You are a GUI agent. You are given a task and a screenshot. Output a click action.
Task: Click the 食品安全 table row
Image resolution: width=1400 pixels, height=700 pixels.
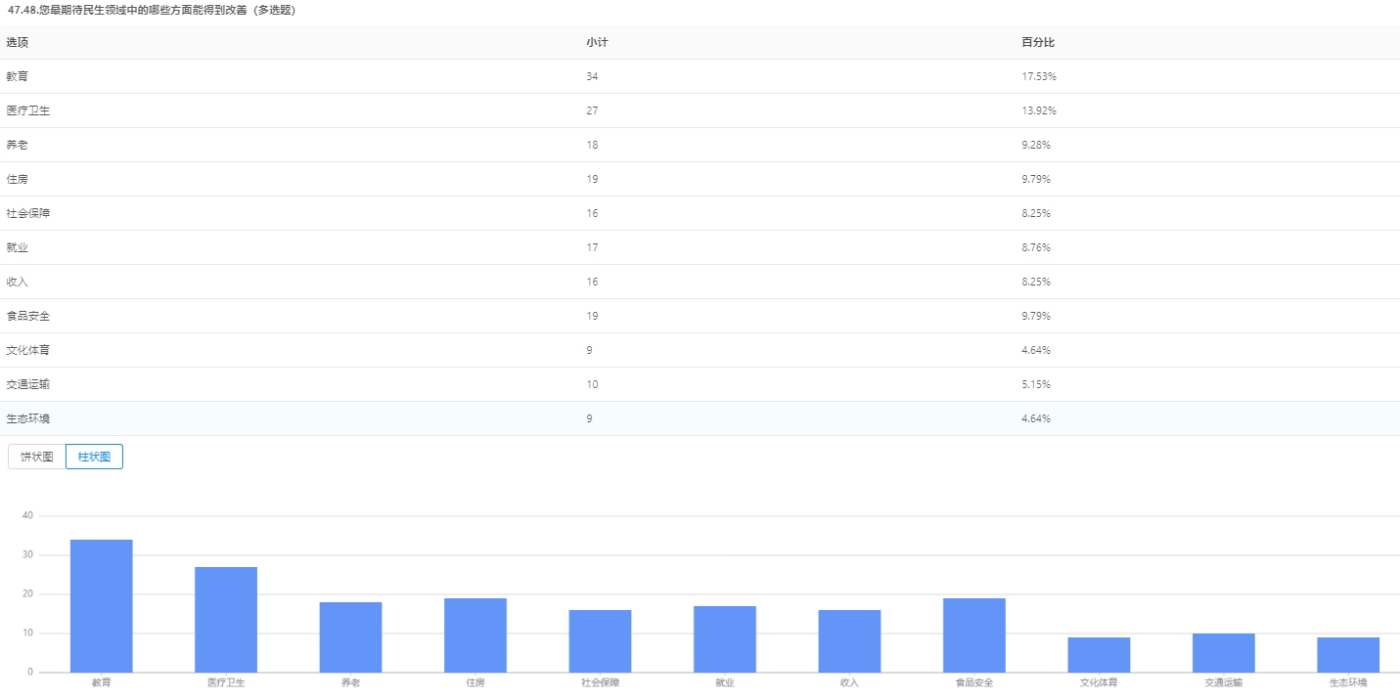click(700, 316)
